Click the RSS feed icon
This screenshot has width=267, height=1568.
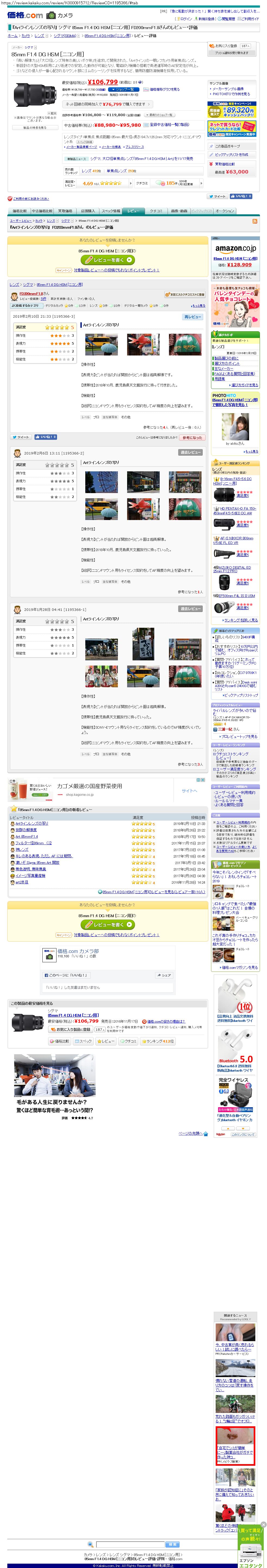click(254, 221)
